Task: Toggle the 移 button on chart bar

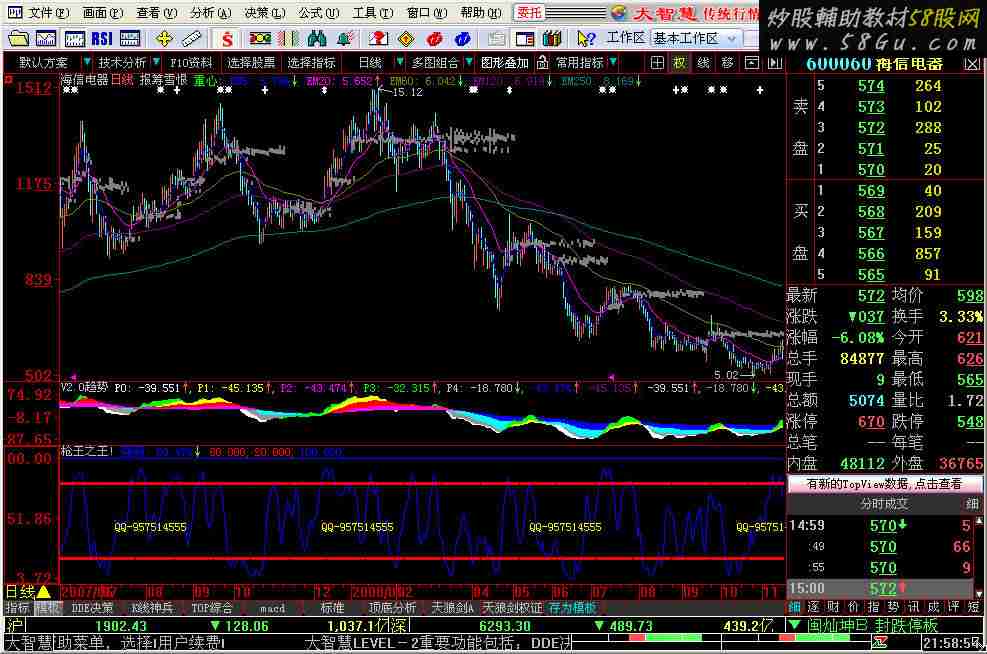Action: [x=728, y=63]
